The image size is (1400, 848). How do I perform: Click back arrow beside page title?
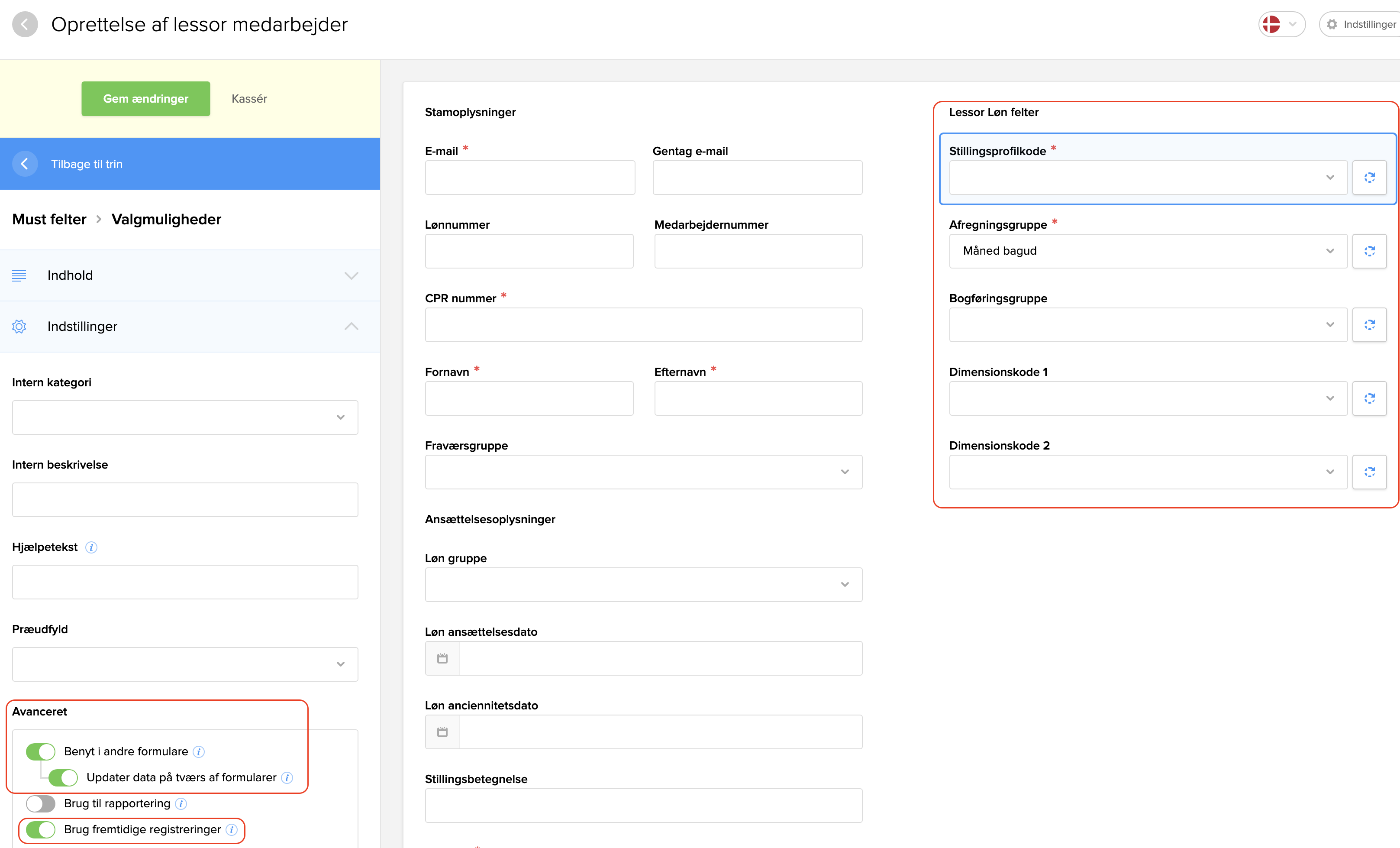[24, 24]
